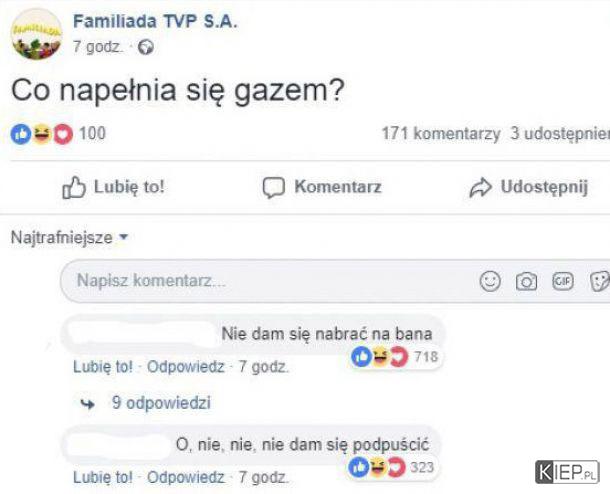
Task: Open the sticker picker icon
Action: coord(600,281)
